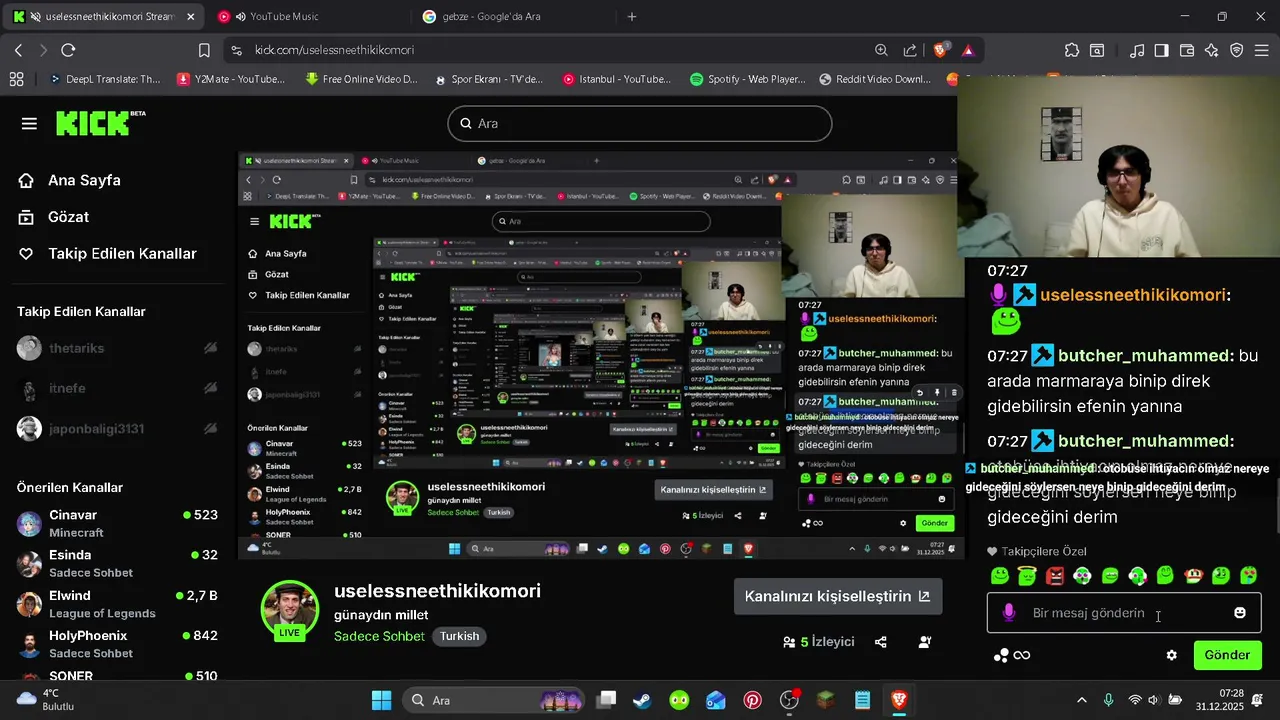Share page icon in address bar
This screenshot has width=1280, height=720.
coord(910,50)
